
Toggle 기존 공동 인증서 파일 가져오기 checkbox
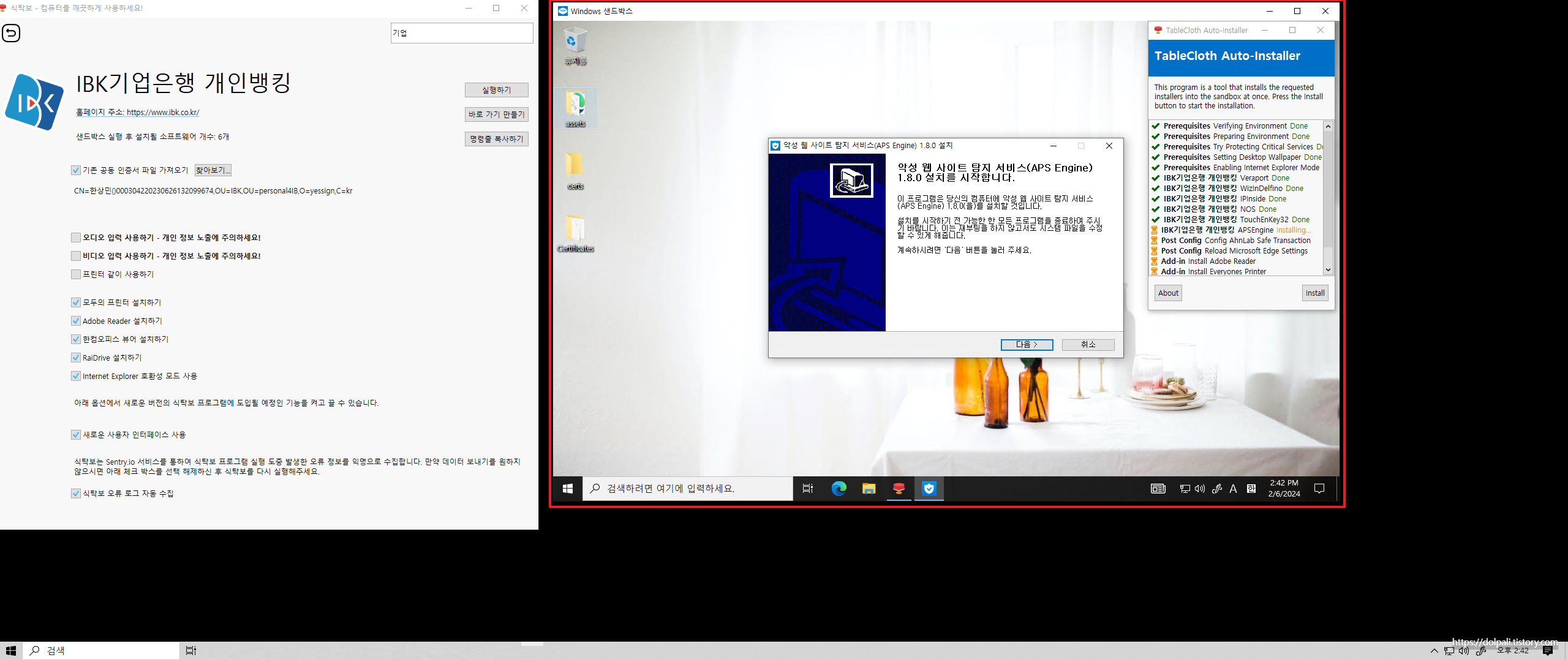point(76,170)
